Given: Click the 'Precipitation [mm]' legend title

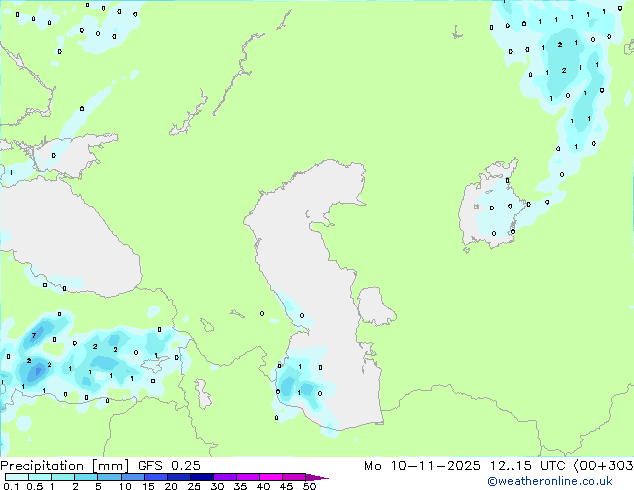Looking at the screenshot, I should (65, 466).
